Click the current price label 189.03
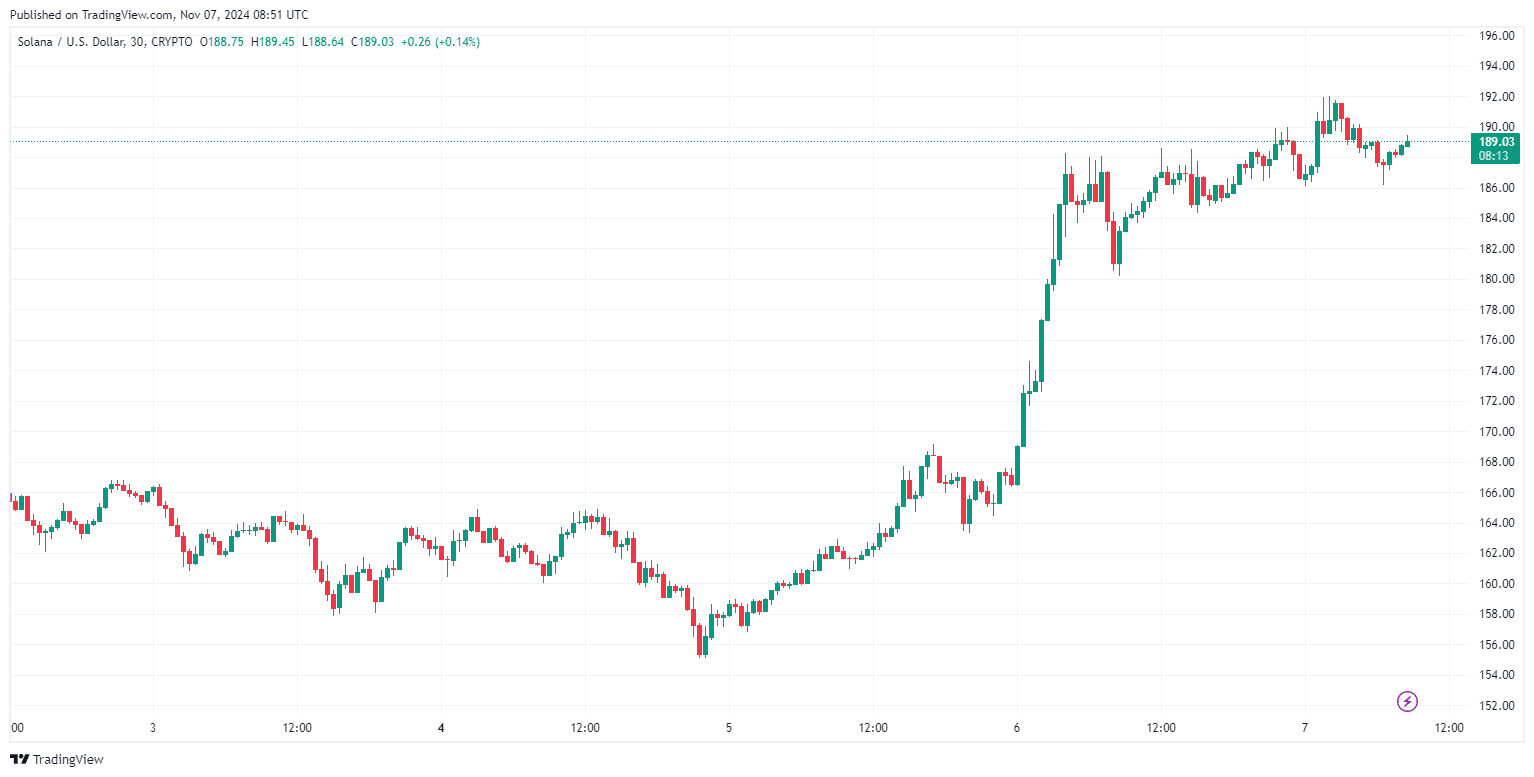This screenshot has width=1534, height=777. point(1495,142)
